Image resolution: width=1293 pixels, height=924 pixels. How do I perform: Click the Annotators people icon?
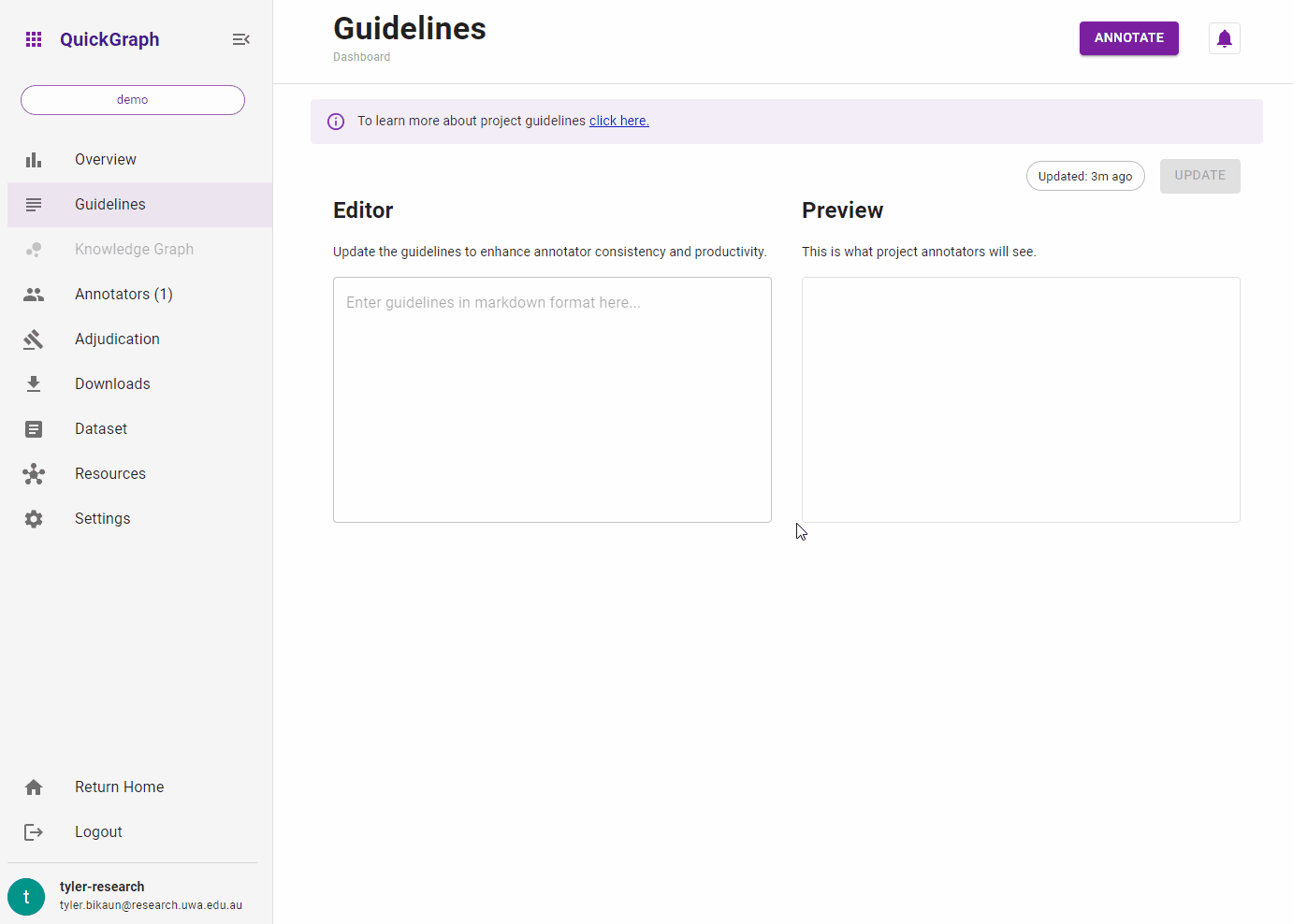[x=34, y=294]
